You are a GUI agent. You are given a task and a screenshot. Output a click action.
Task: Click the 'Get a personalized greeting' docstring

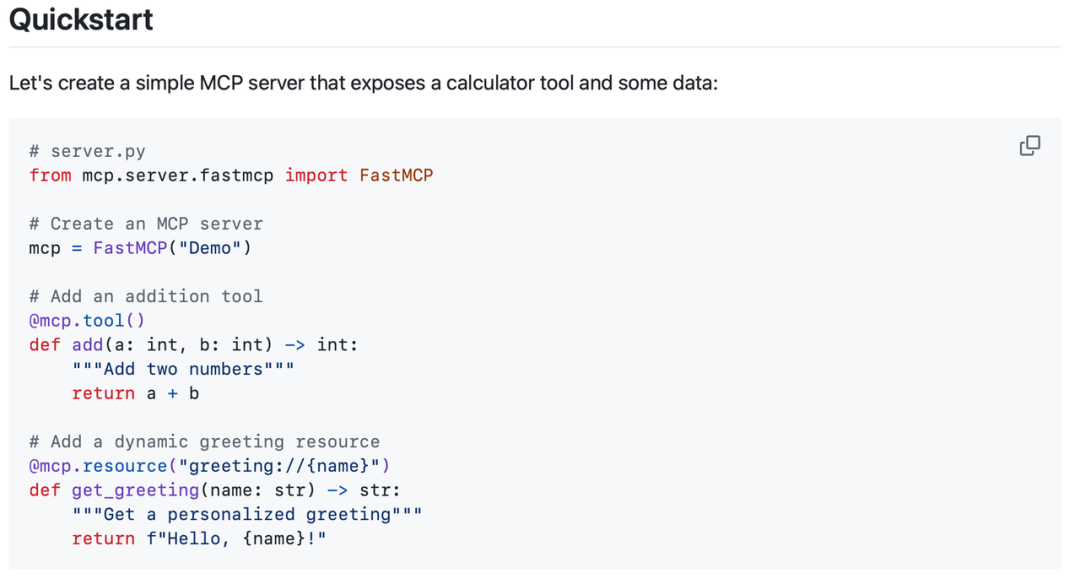247,514
